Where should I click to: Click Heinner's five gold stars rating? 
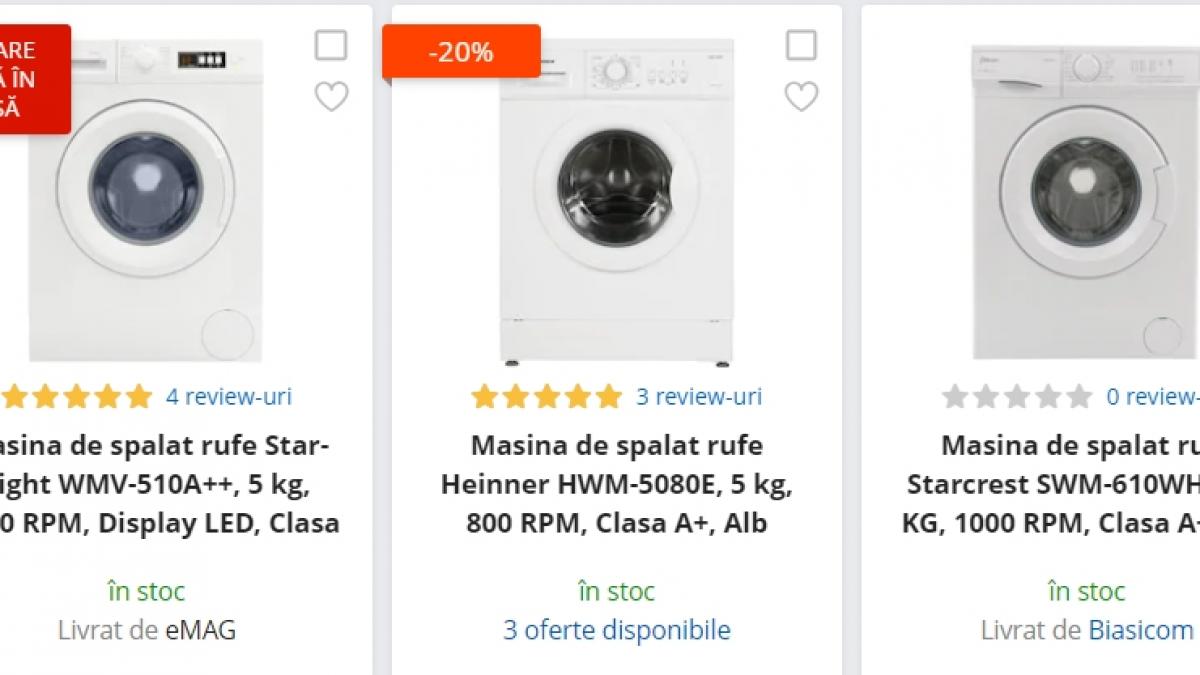click(546, 397)
